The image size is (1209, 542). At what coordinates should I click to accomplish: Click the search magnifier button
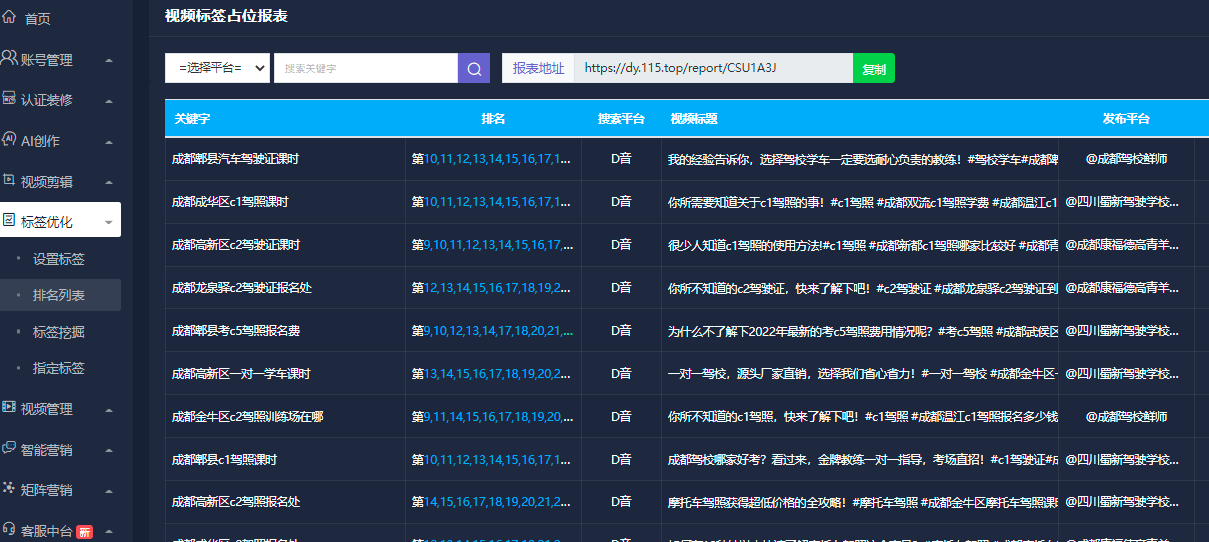tap(474, 68)
